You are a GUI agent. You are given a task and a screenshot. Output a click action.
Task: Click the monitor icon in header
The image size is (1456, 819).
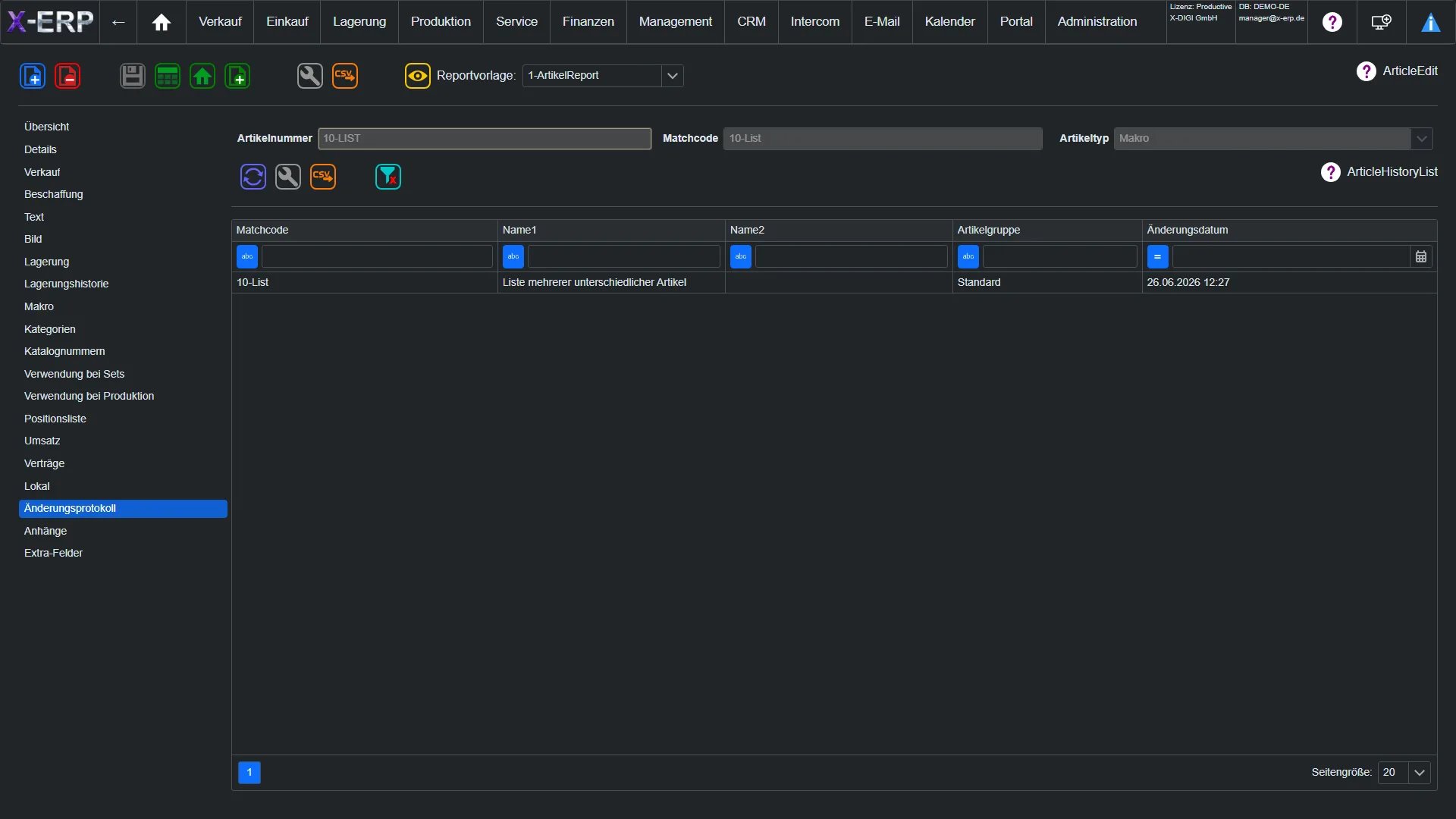[x=1382, y=22]
